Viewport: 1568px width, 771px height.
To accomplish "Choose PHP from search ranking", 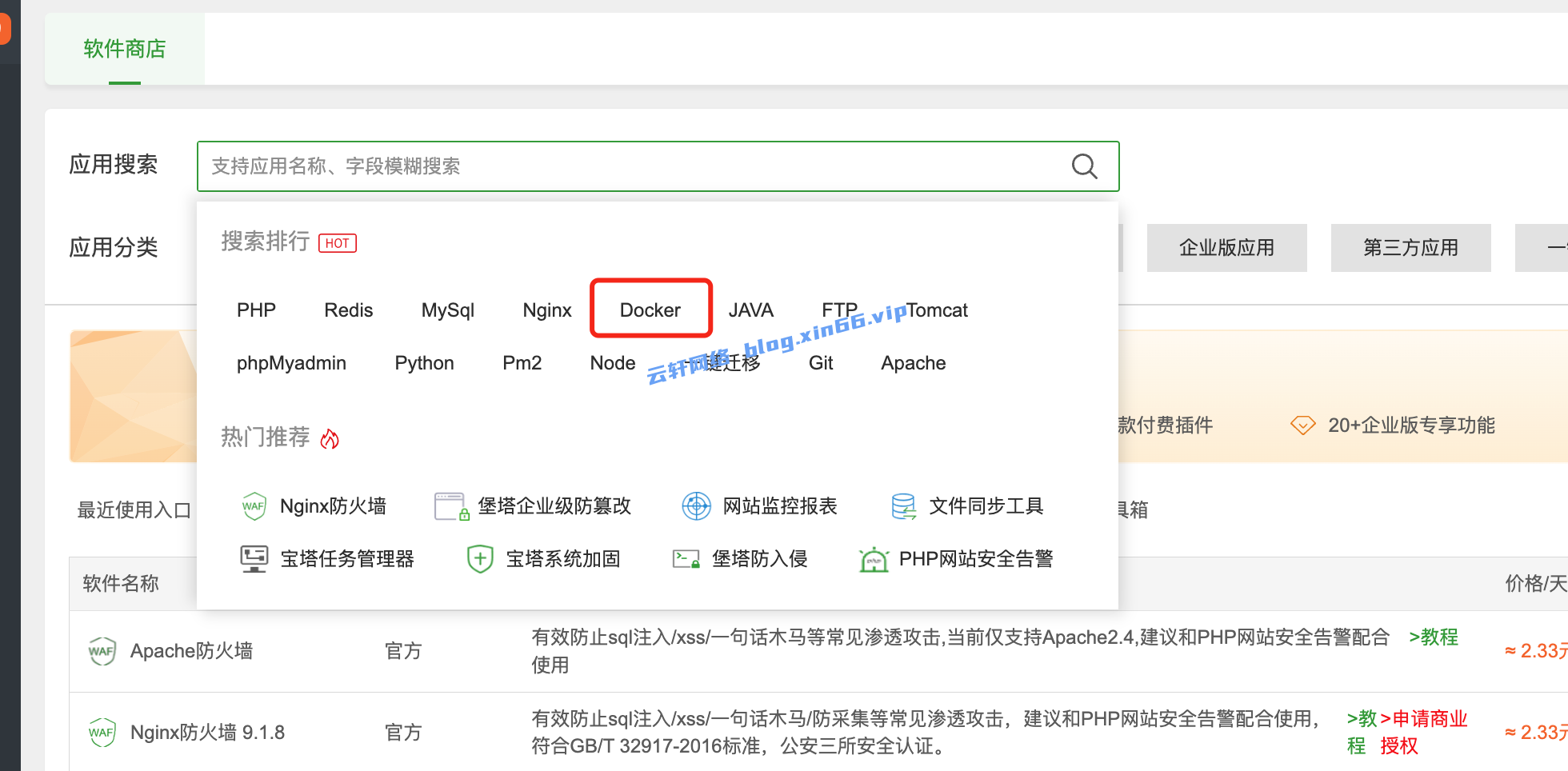I will tap(256, 310).
